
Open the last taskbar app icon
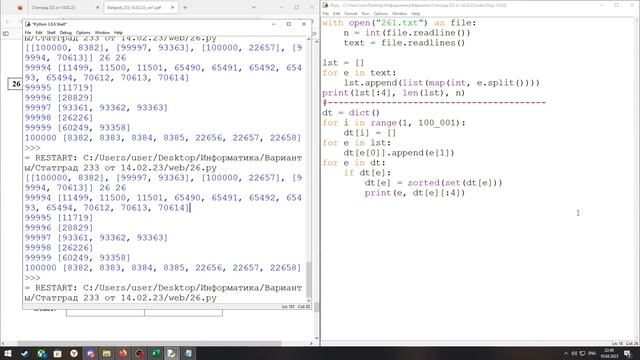coord(188,353)
